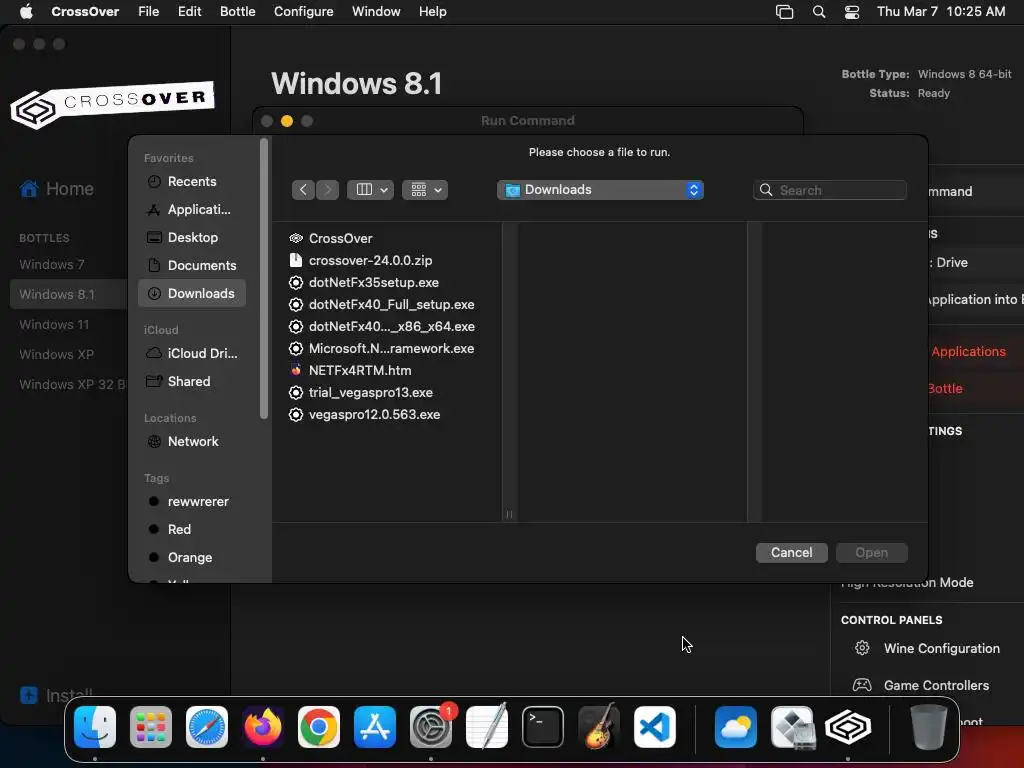
Task: Launch Safari from the Dock
Action: pyautogui.click(x=207, y=727)
